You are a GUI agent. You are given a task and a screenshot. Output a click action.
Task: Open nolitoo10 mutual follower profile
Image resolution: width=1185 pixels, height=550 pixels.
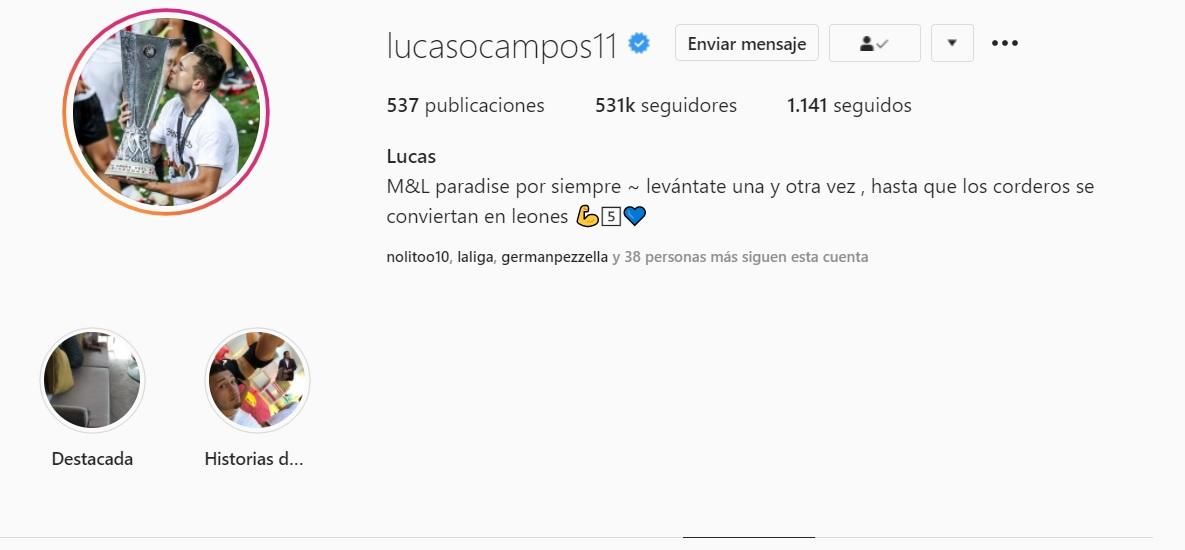pos(417,257)
